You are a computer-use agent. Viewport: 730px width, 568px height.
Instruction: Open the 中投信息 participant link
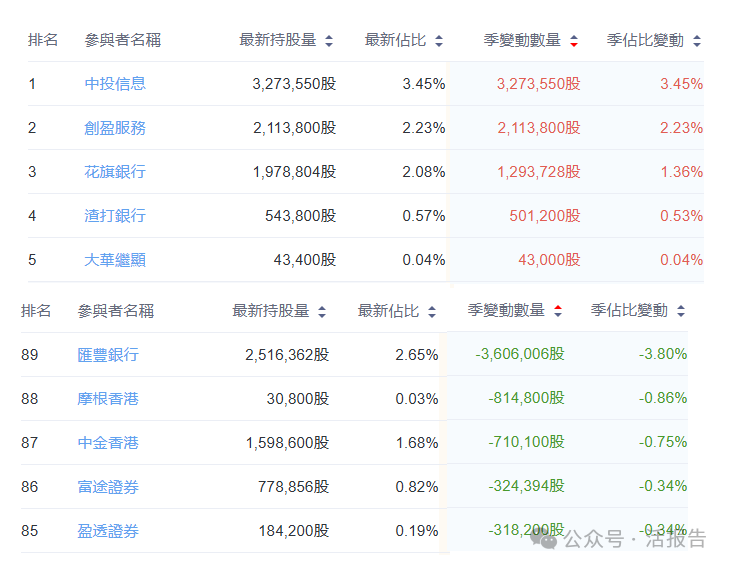coord(115,84)
